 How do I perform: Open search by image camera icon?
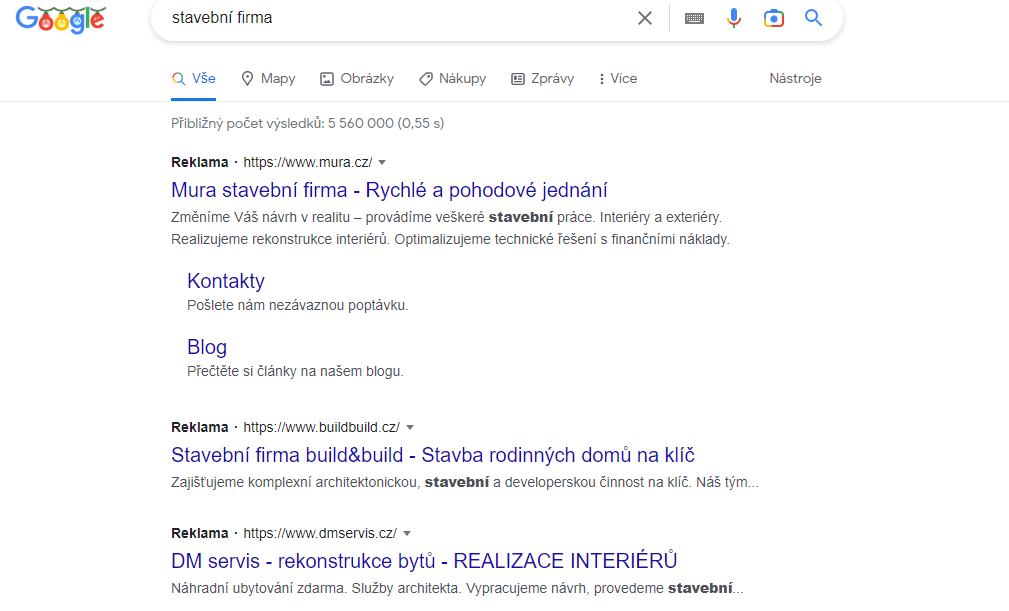click(773, 18)
